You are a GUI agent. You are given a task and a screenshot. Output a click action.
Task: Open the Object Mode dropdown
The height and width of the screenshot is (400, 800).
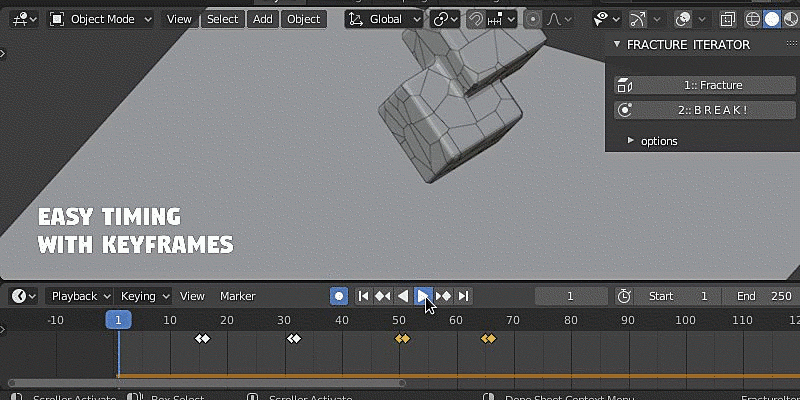point(101,19)
